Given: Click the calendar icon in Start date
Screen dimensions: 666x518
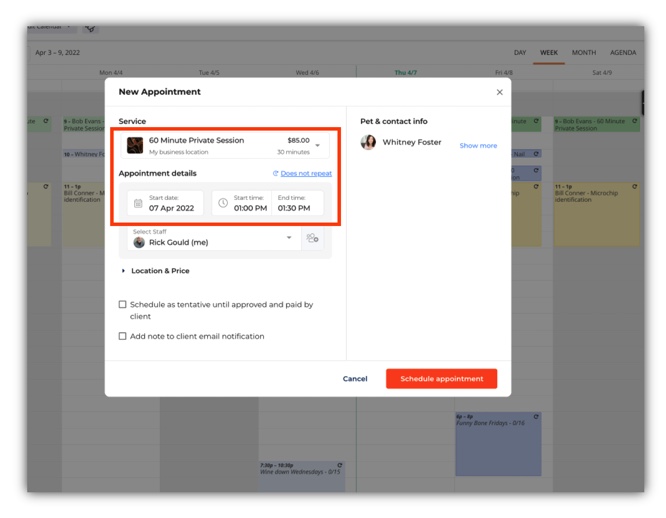Looking at the screenshot, I should 138,203.
